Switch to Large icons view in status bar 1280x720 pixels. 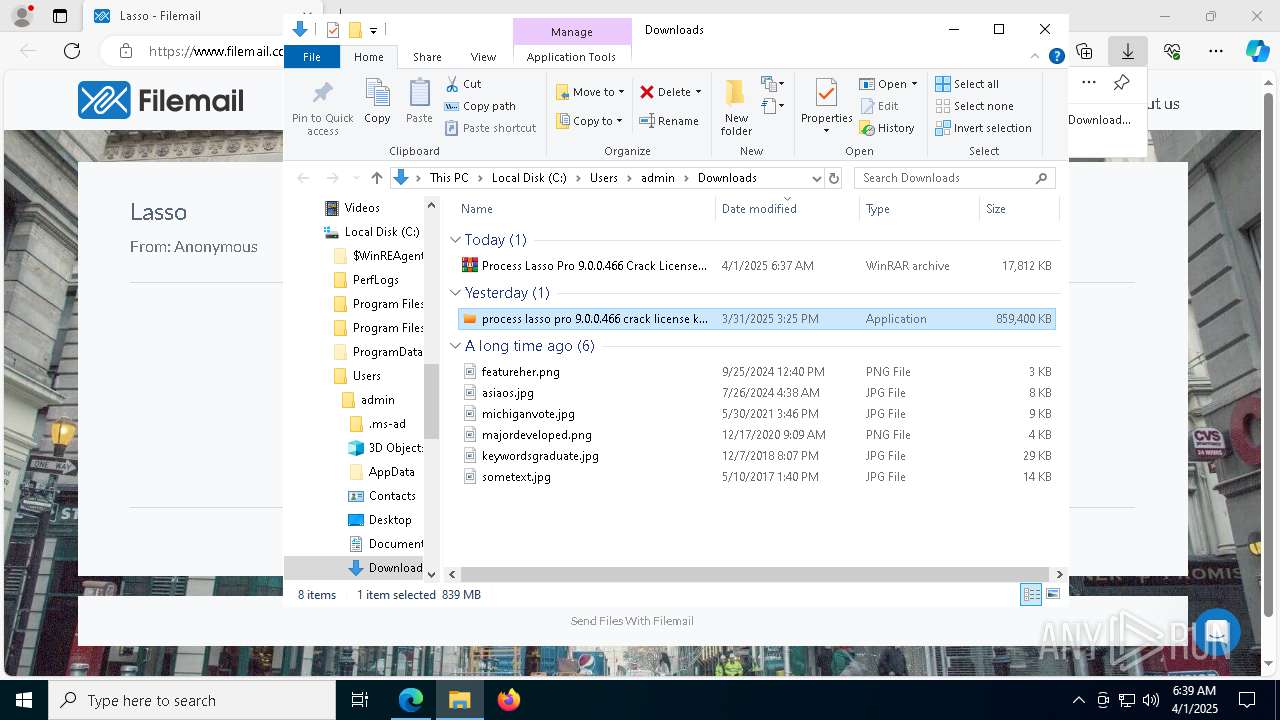1052,594
